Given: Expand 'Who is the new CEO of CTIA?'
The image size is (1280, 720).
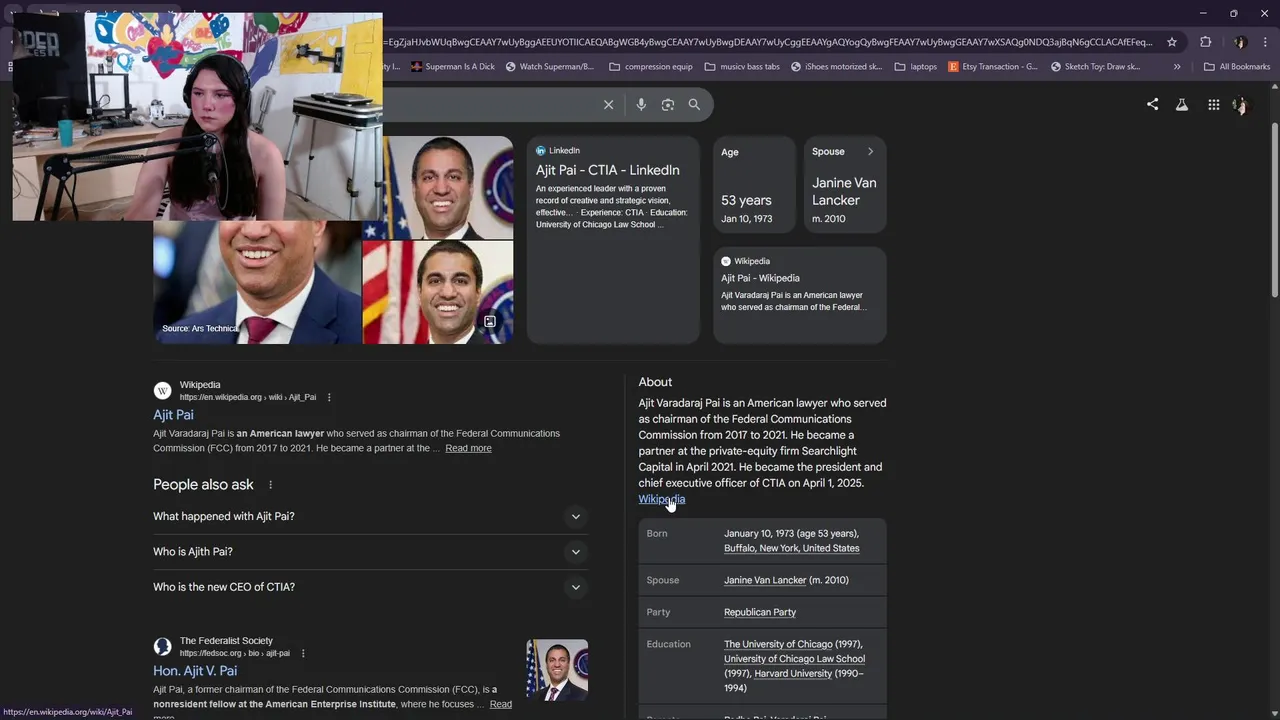Looking at the screenshot, I should (x=370, y=587).
